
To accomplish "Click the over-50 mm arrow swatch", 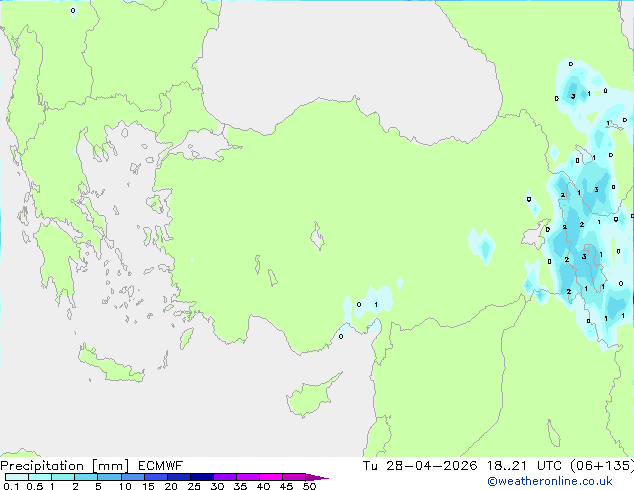I will [316, 478].
